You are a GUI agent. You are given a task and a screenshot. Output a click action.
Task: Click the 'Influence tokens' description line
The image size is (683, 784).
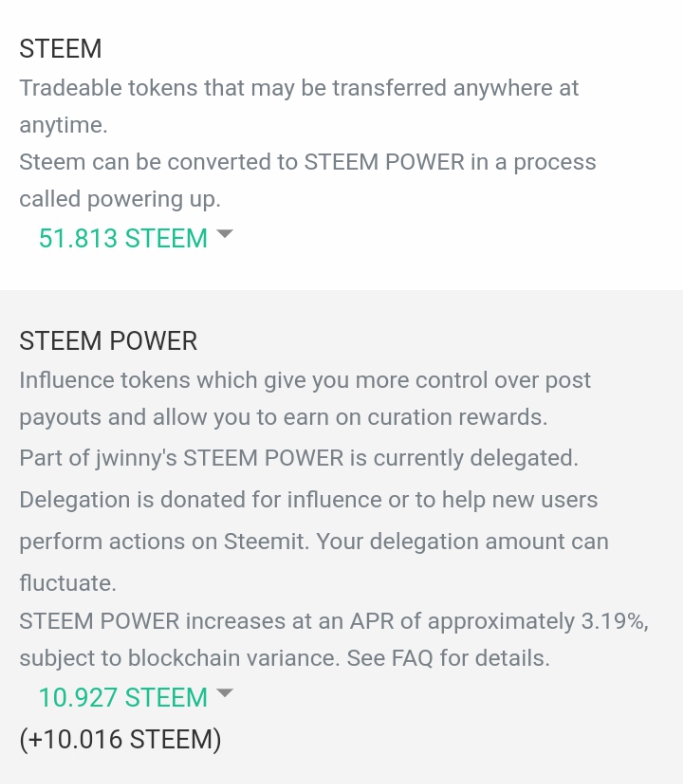click(x=305, y=380)
